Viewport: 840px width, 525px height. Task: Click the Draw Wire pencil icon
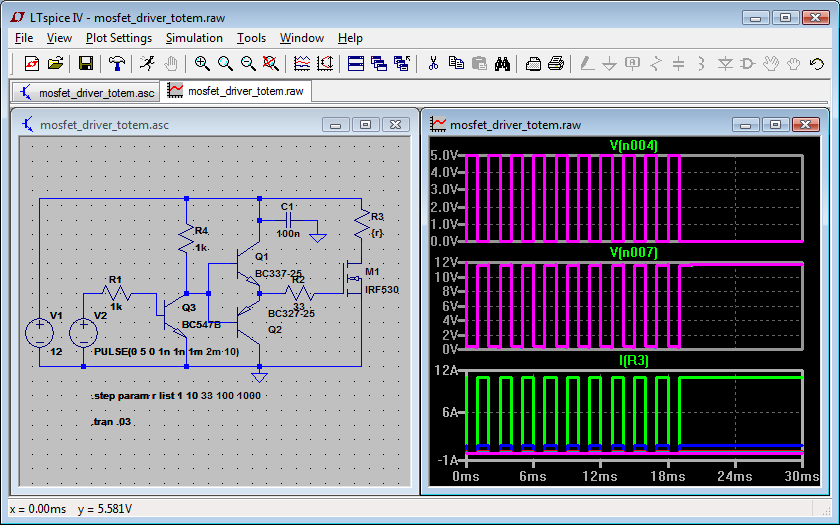click(587, 64)
